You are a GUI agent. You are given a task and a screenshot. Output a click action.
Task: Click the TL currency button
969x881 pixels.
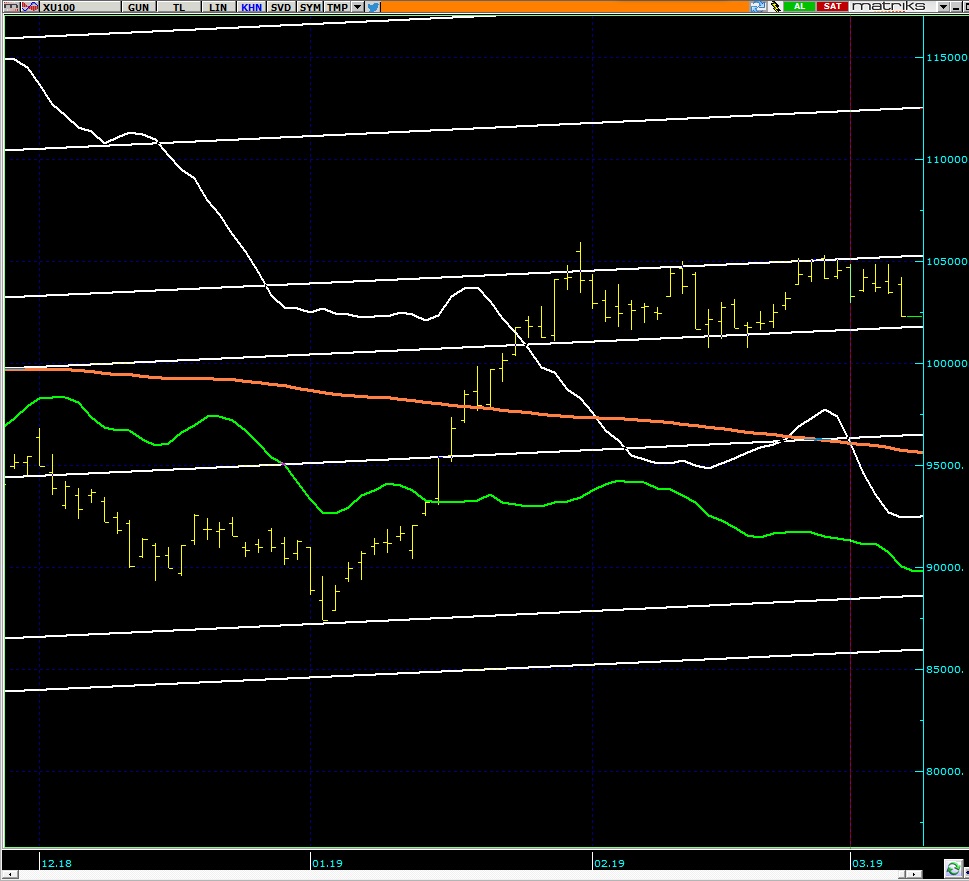[179, 7]
